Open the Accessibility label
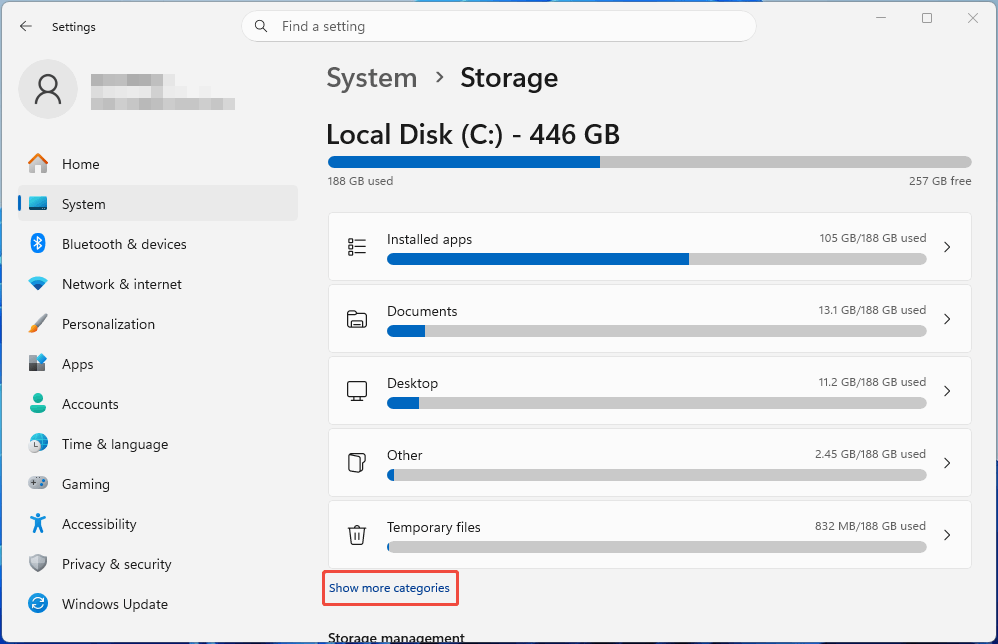This screenshot has height=644, width=998. pyautogui.click(x=99, y=524)
